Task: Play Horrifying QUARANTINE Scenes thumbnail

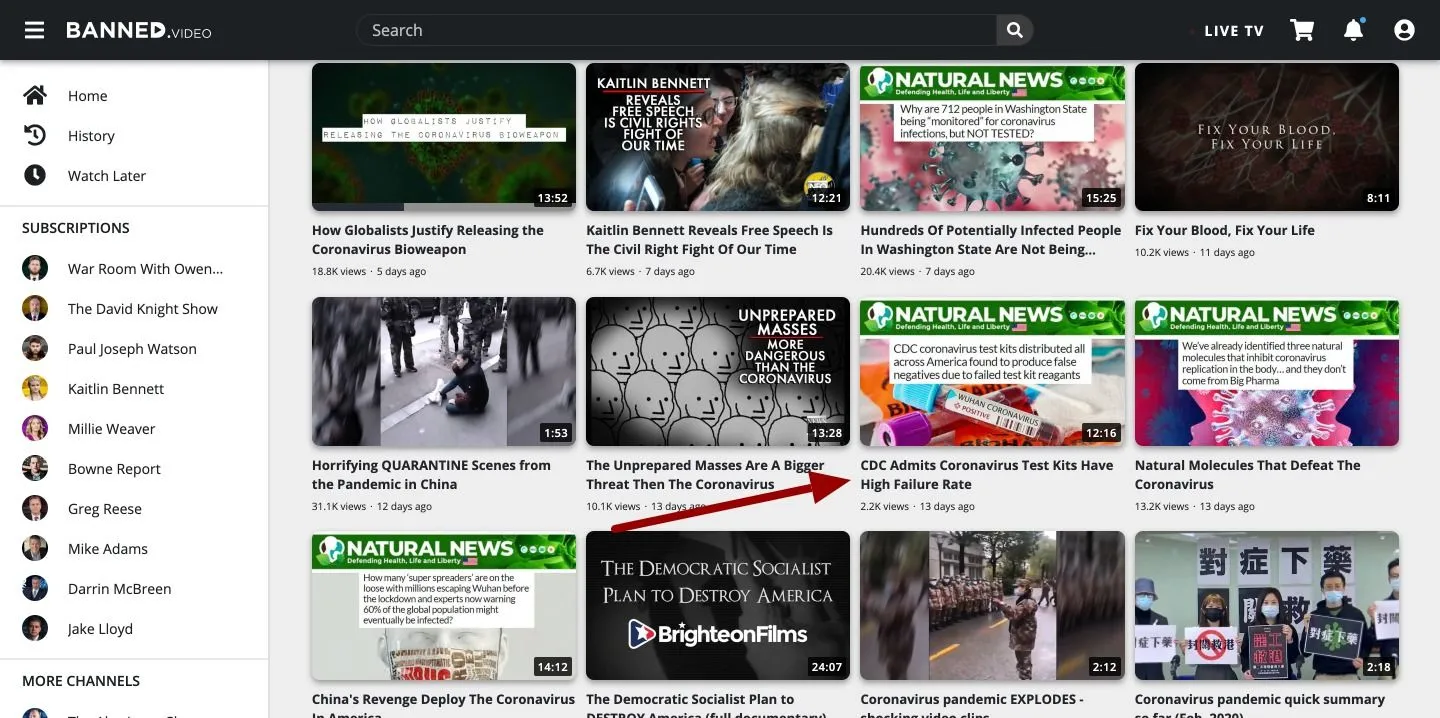Action: click(444, 371)
